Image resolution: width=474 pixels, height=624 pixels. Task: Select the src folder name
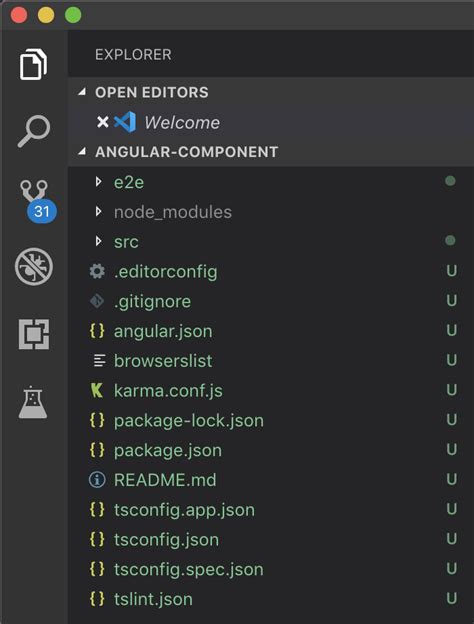[x=126, y=242]
